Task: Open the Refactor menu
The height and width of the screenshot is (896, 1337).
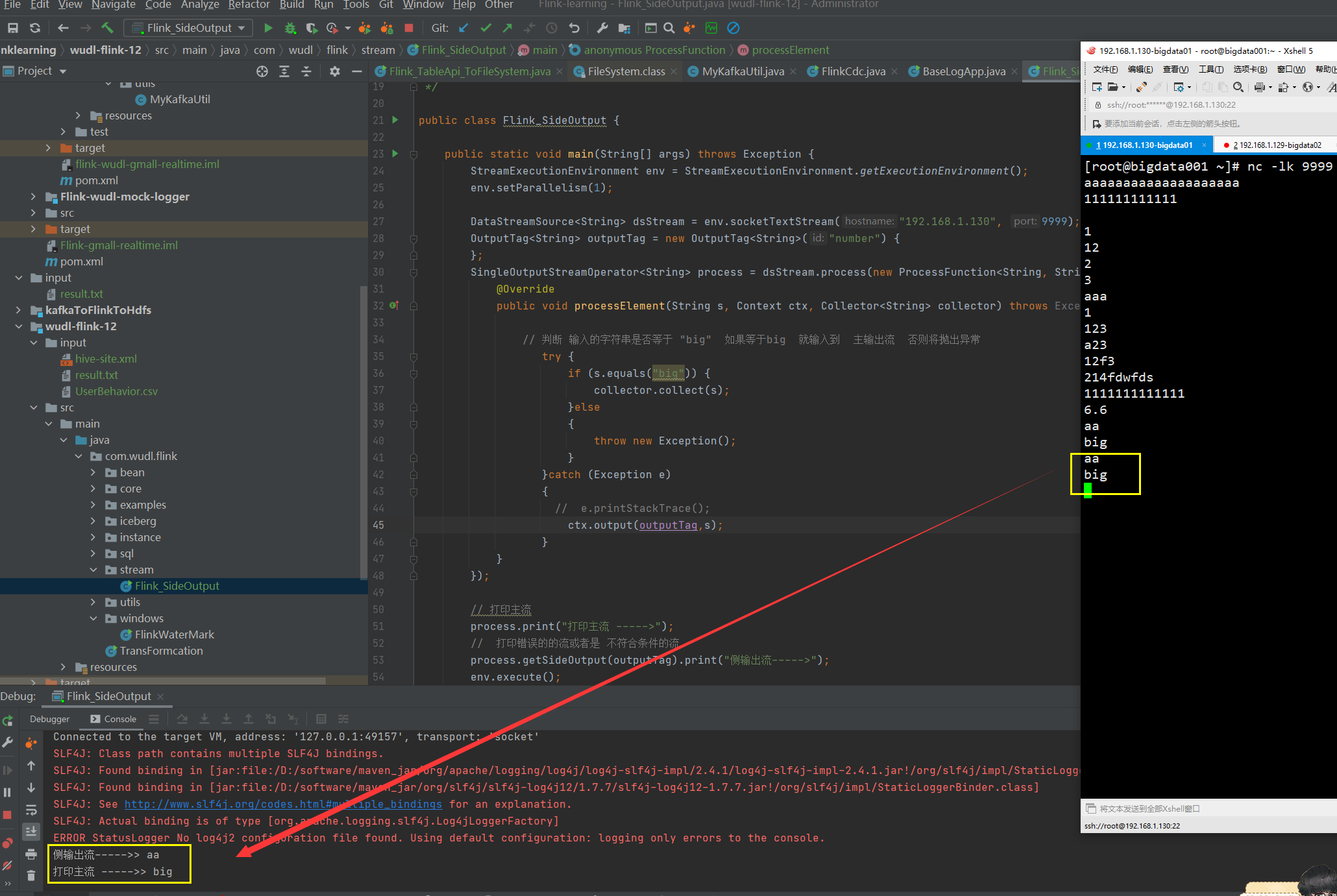Action: tap(249, 5)
